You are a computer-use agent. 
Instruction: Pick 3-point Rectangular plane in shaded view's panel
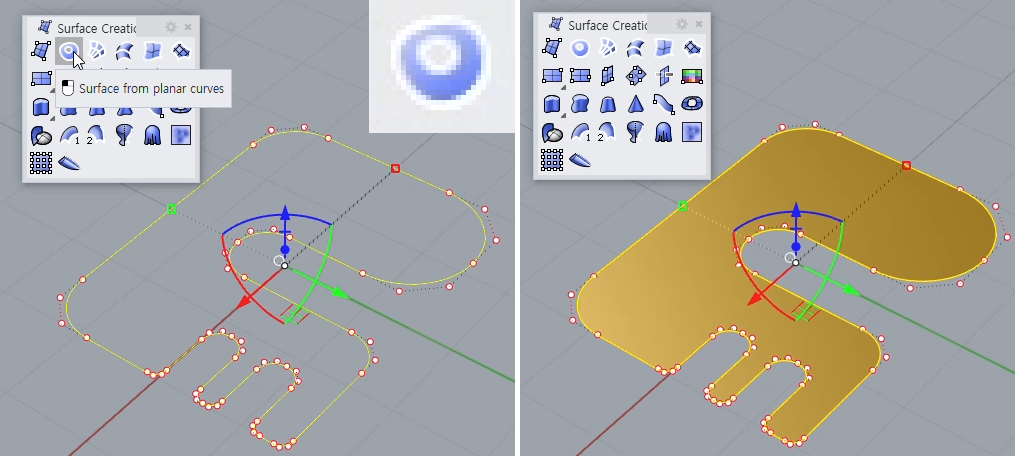coord(580,76)
